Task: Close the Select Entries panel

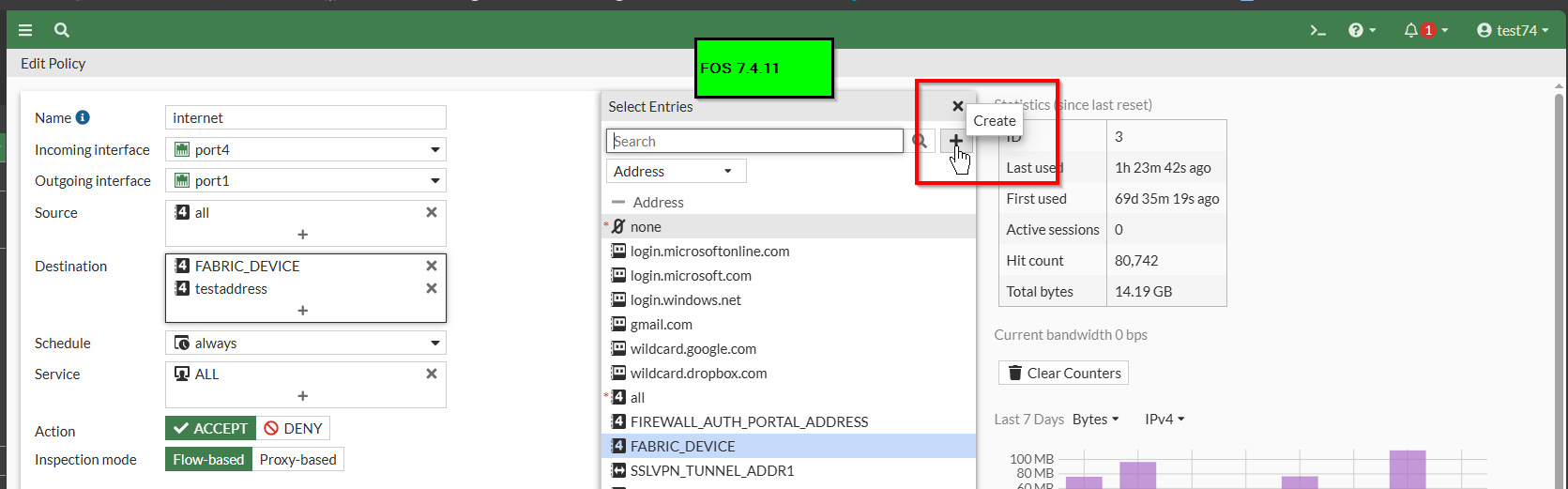Action: [x=957, y=106]
